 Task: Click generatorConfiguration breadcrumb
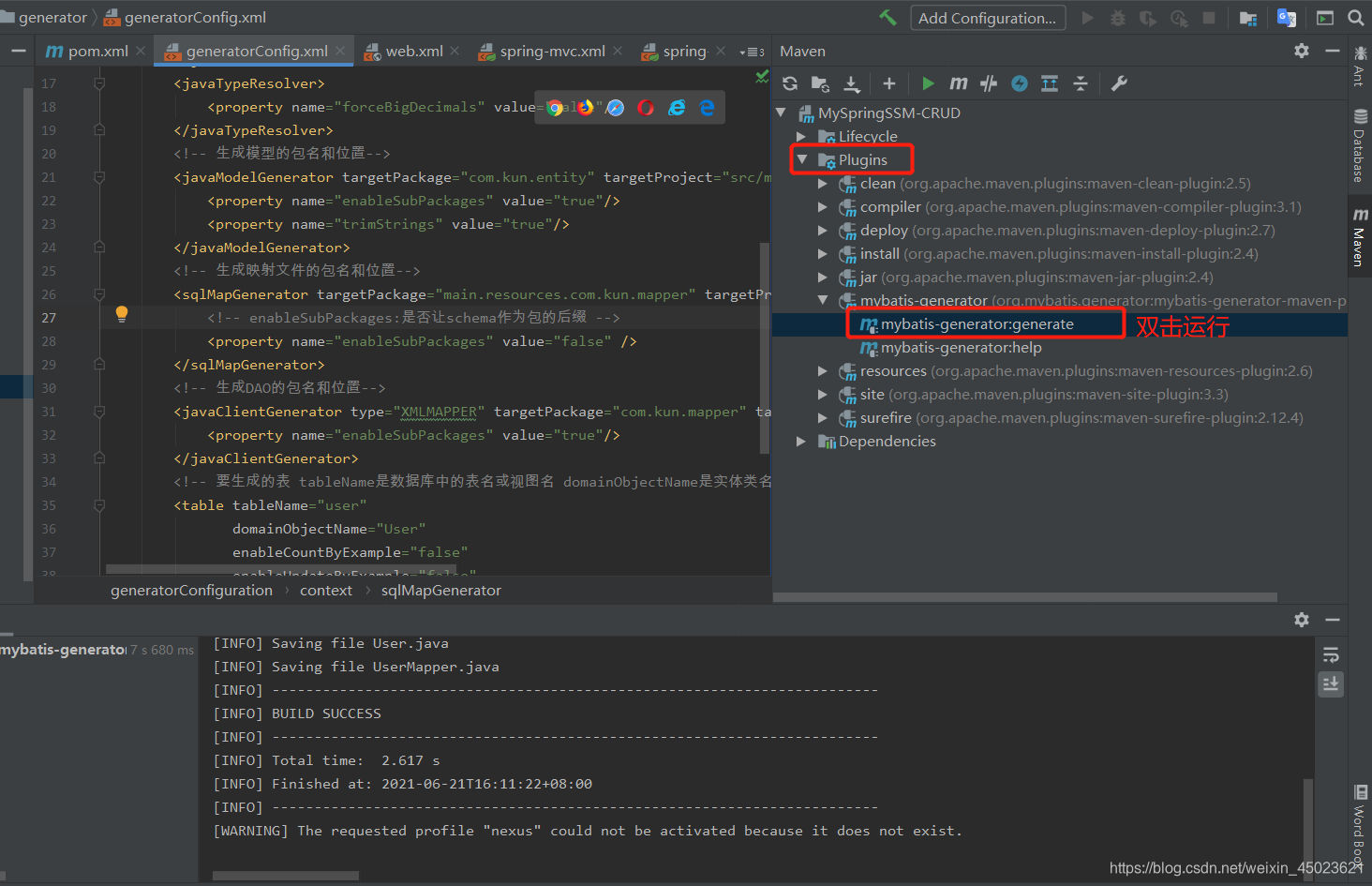(191, 590)
